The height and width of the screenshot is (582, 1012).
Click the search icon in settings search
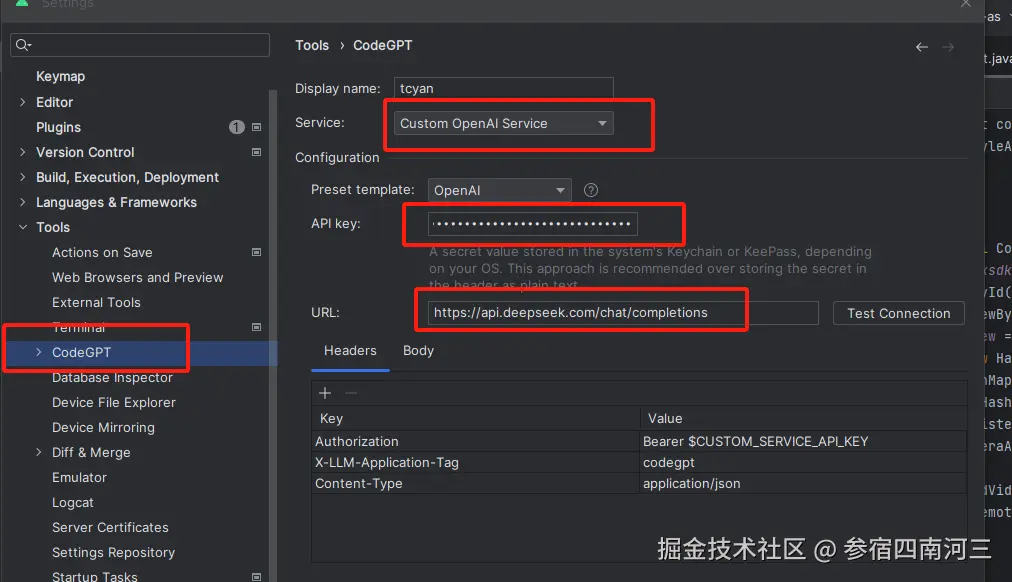tap(24, 45)
